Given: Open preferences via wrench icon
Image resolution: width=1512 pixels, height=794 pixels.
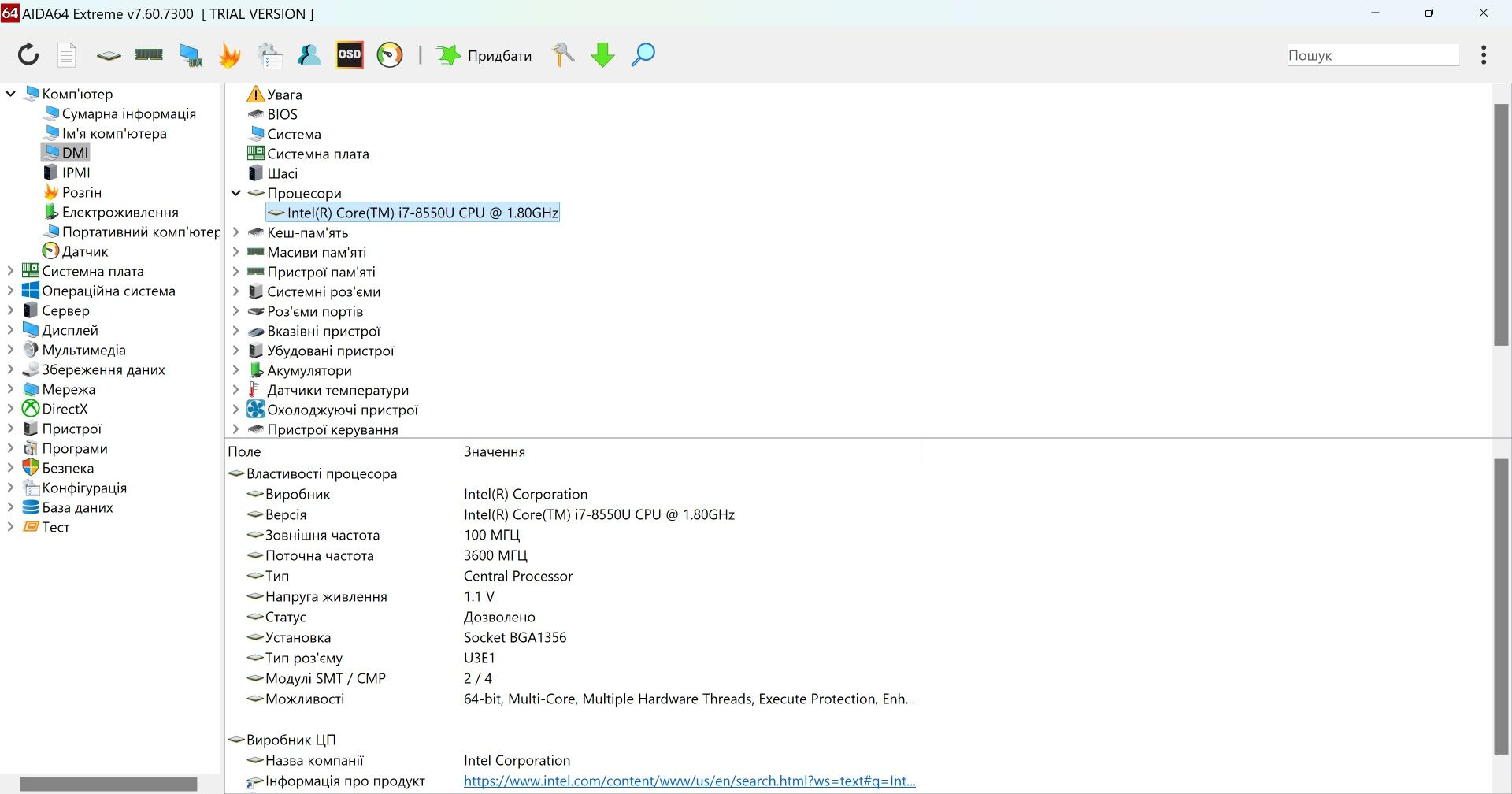Looking at the screenshot, I should tap(563, 54).
